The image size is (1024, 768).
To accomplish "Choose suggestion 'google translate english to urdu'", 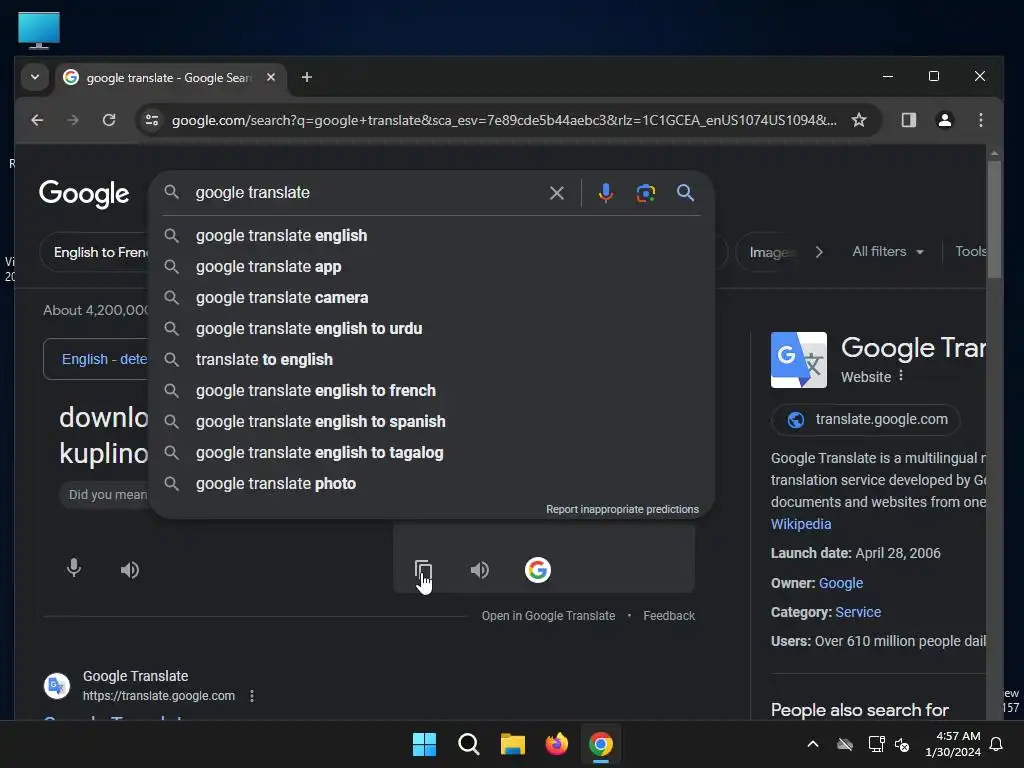I will (x=431, y=328).
